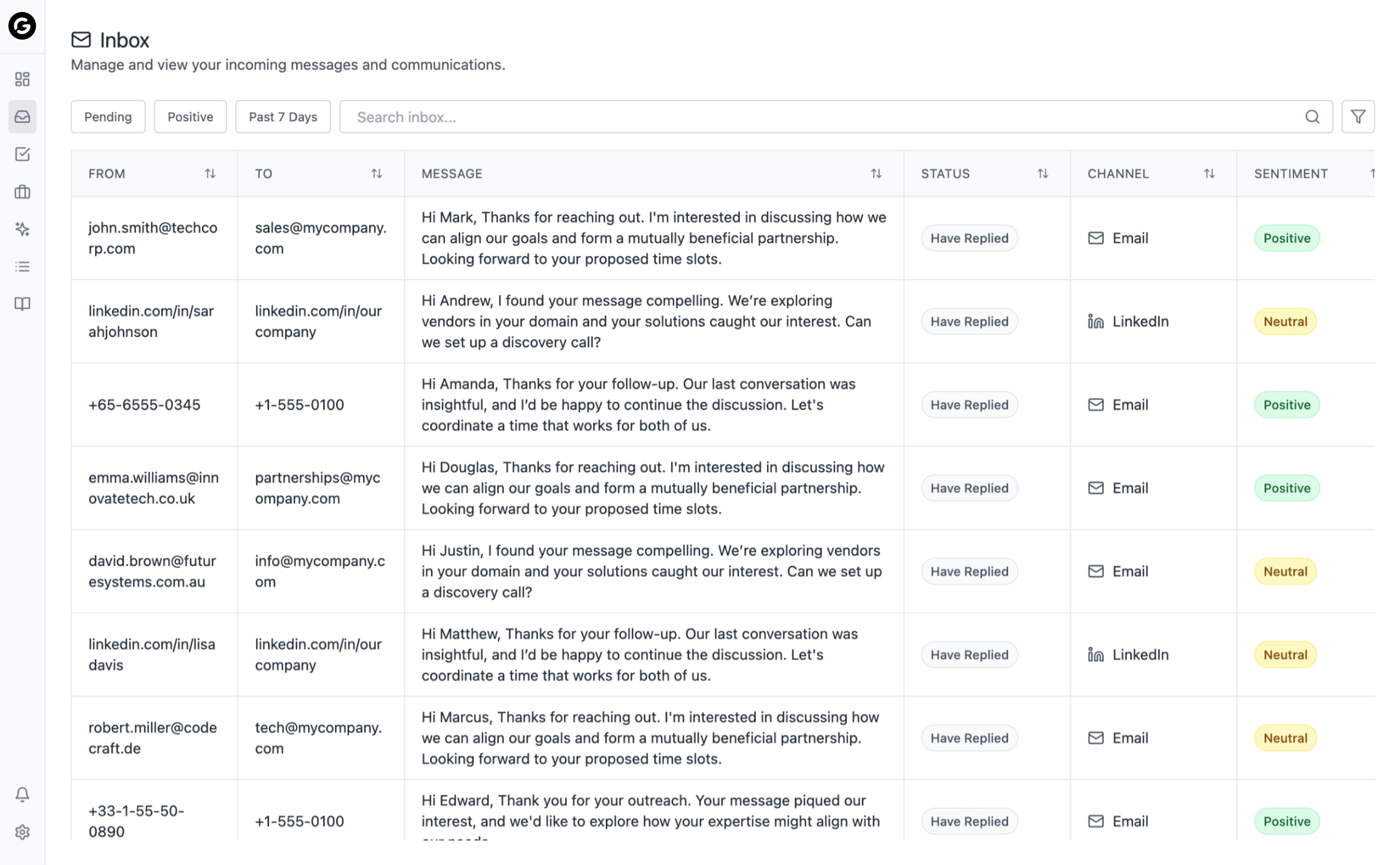Toggle the Pending filter chip

(108, 116)
